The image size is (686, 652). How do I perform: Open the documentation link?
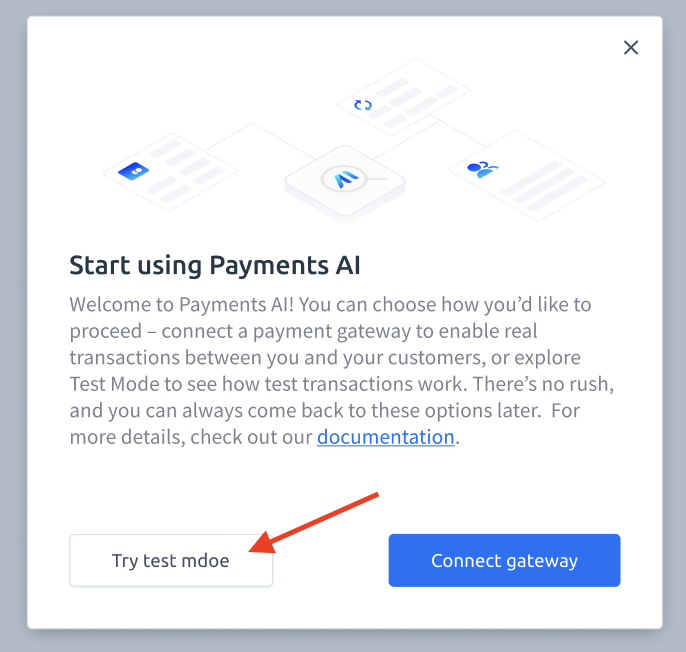[x=385, y=437]
